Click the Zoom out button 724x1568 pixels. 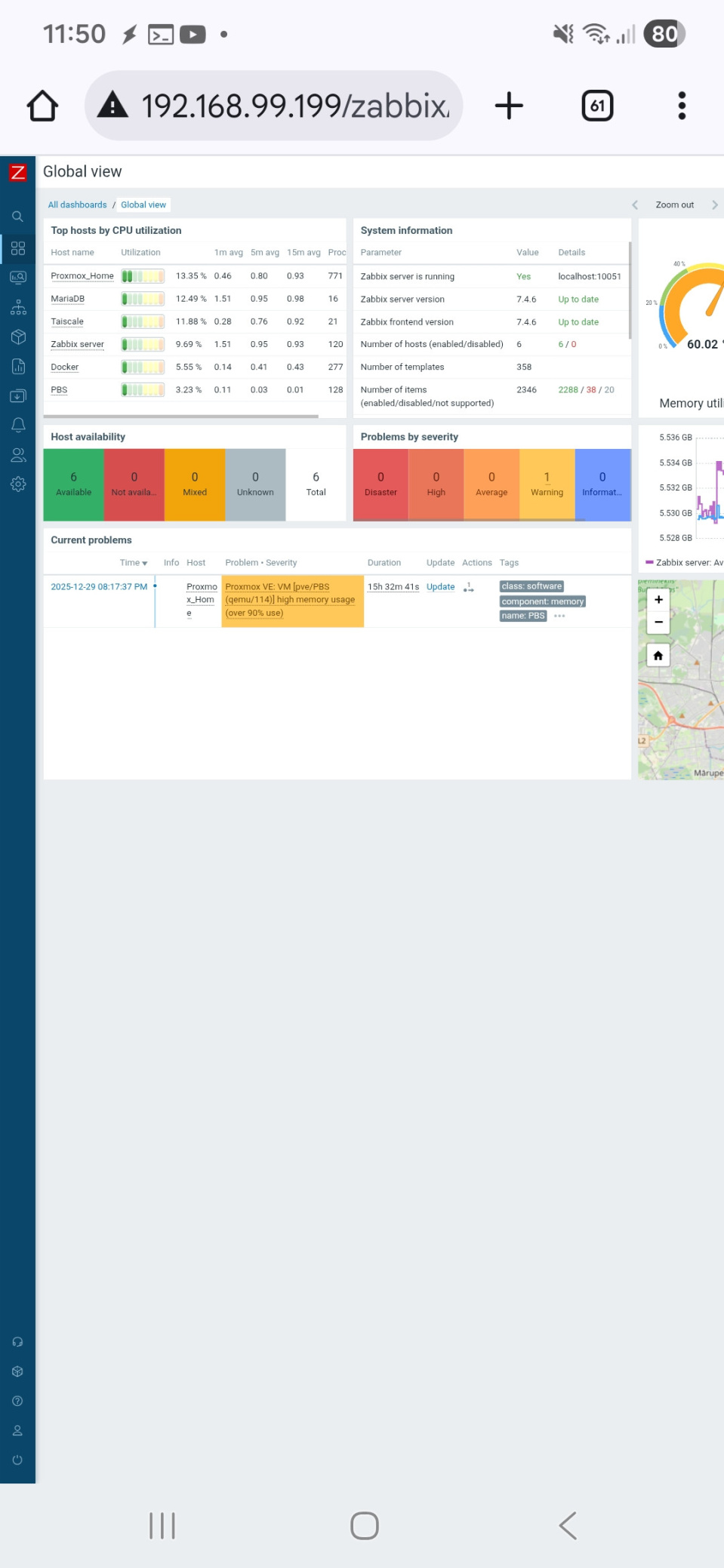tap(674, 204)
